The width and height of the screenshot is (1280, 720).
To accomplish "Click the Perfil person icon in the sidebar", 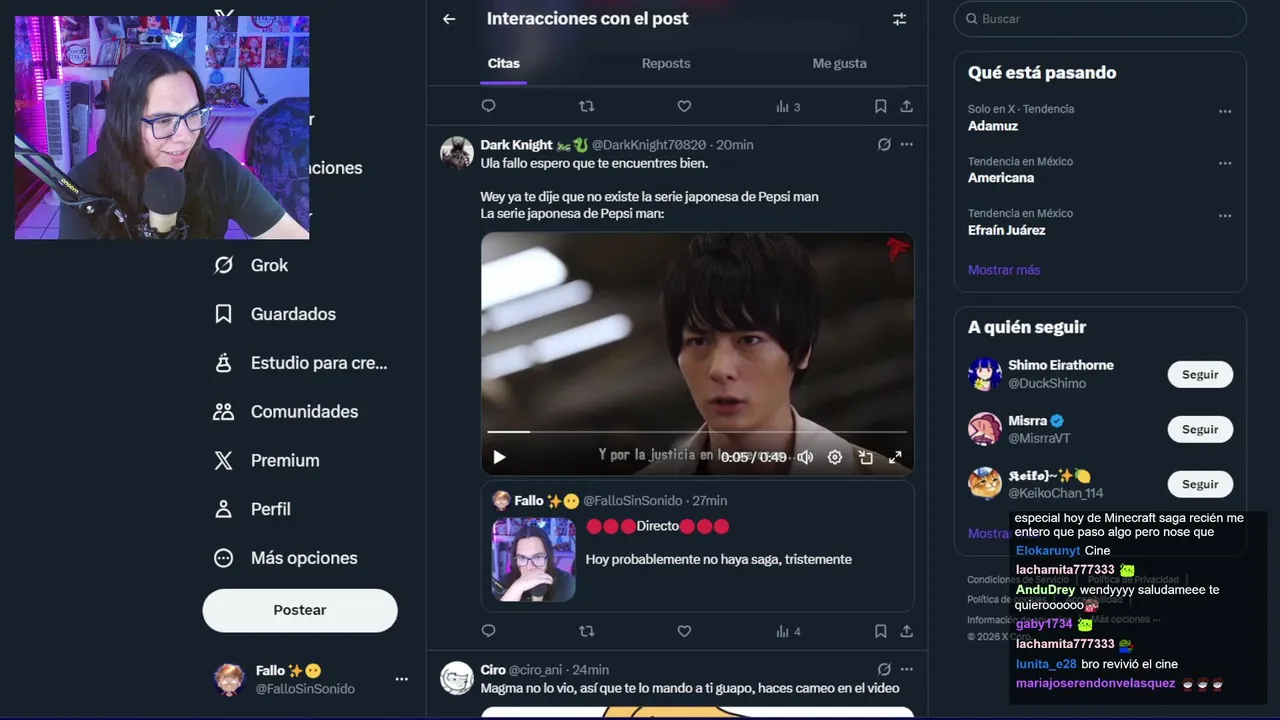I will pos(224,509).
